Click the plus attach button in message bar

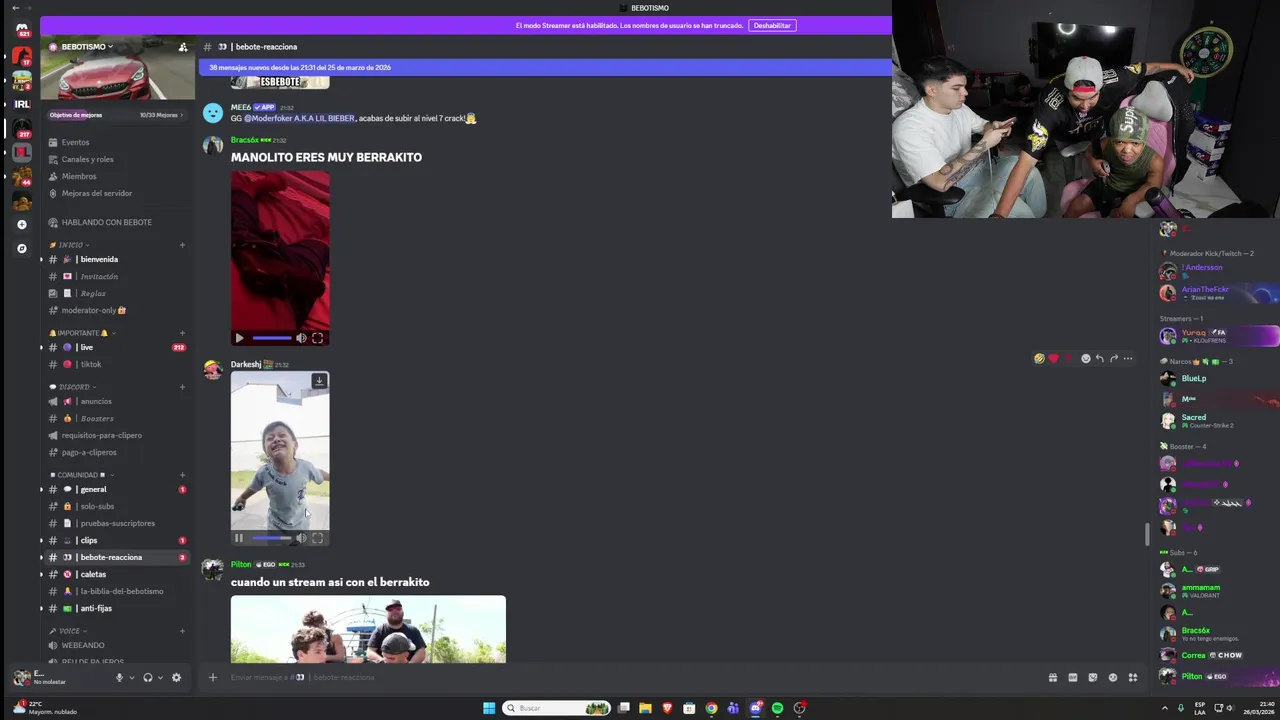212,677
